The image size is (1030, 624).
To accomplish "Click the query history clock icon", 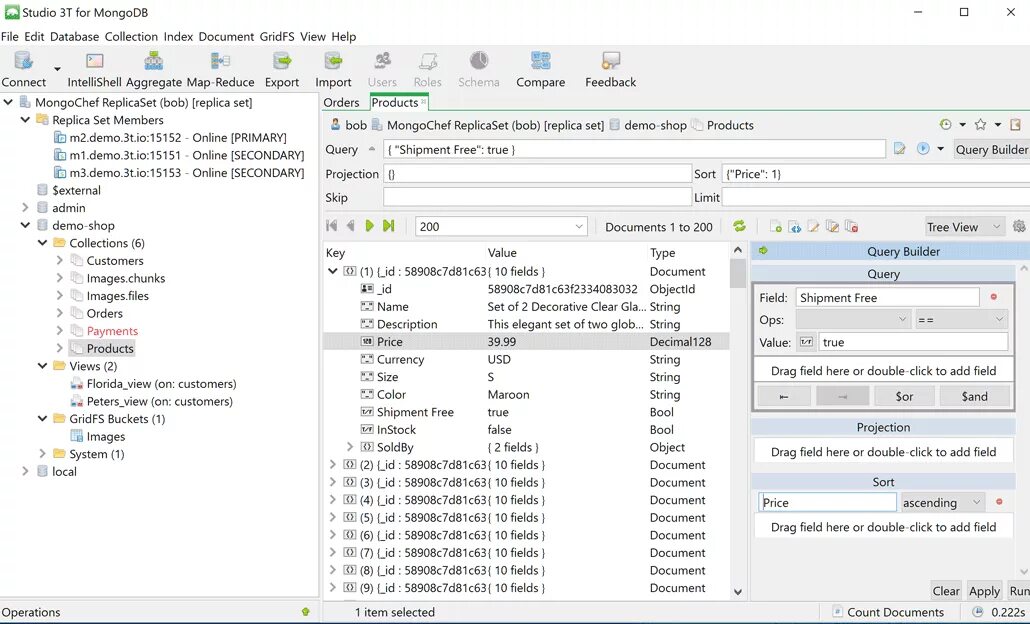I will (945, 125).
